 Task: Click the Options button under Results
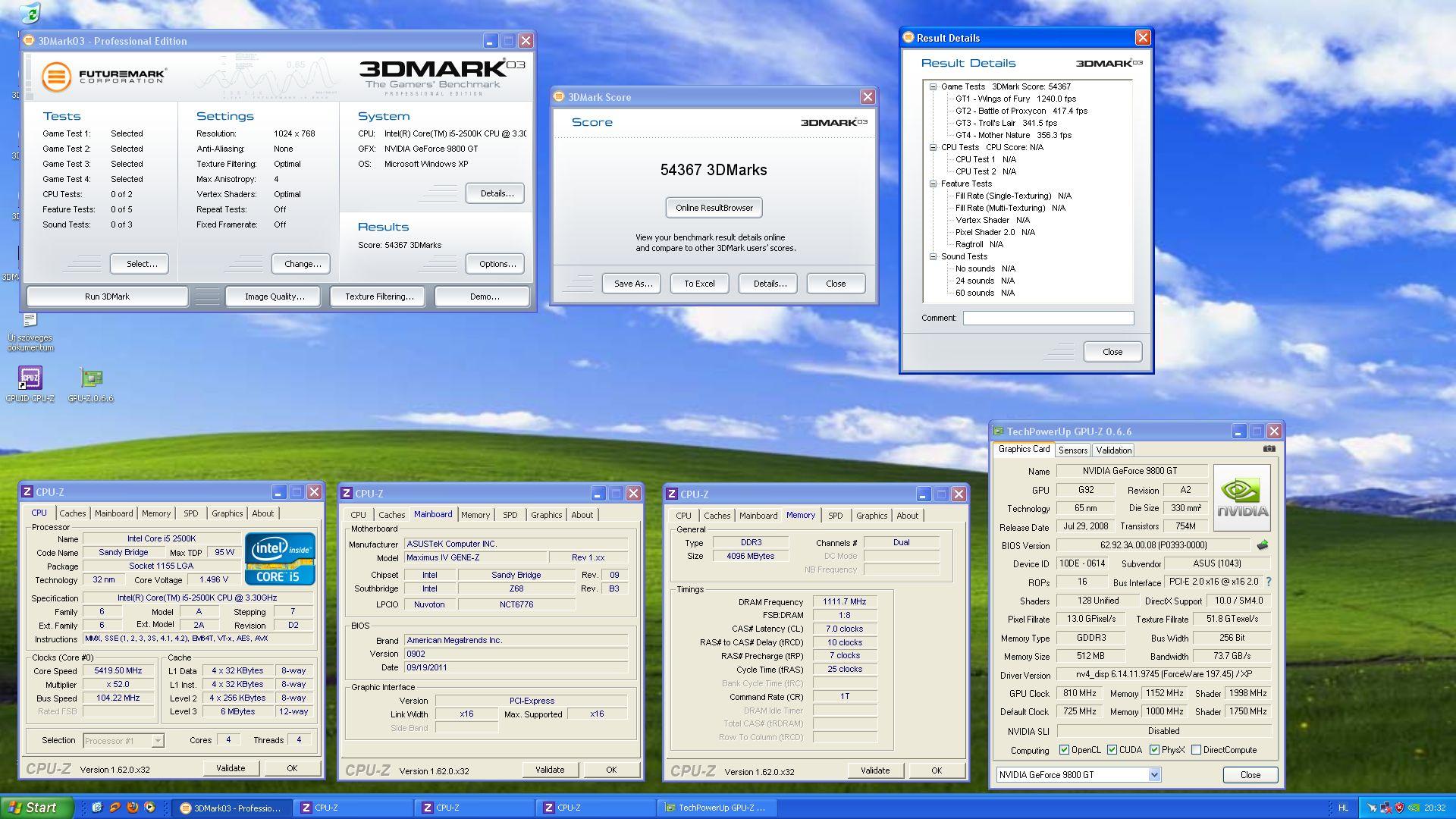[x=495, y=264]
